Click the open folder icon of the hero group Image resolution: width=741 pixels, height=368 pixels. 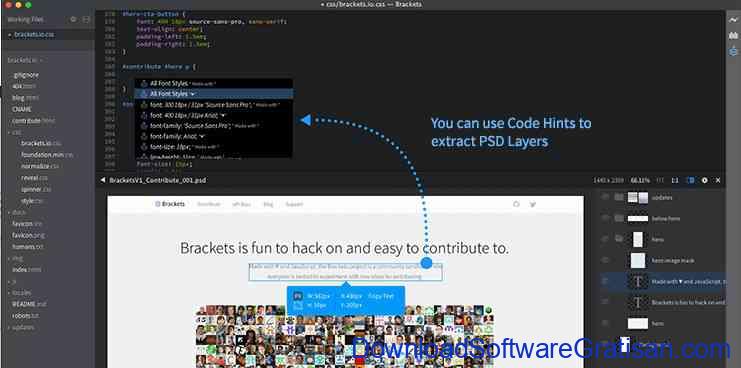pos(619,239)
